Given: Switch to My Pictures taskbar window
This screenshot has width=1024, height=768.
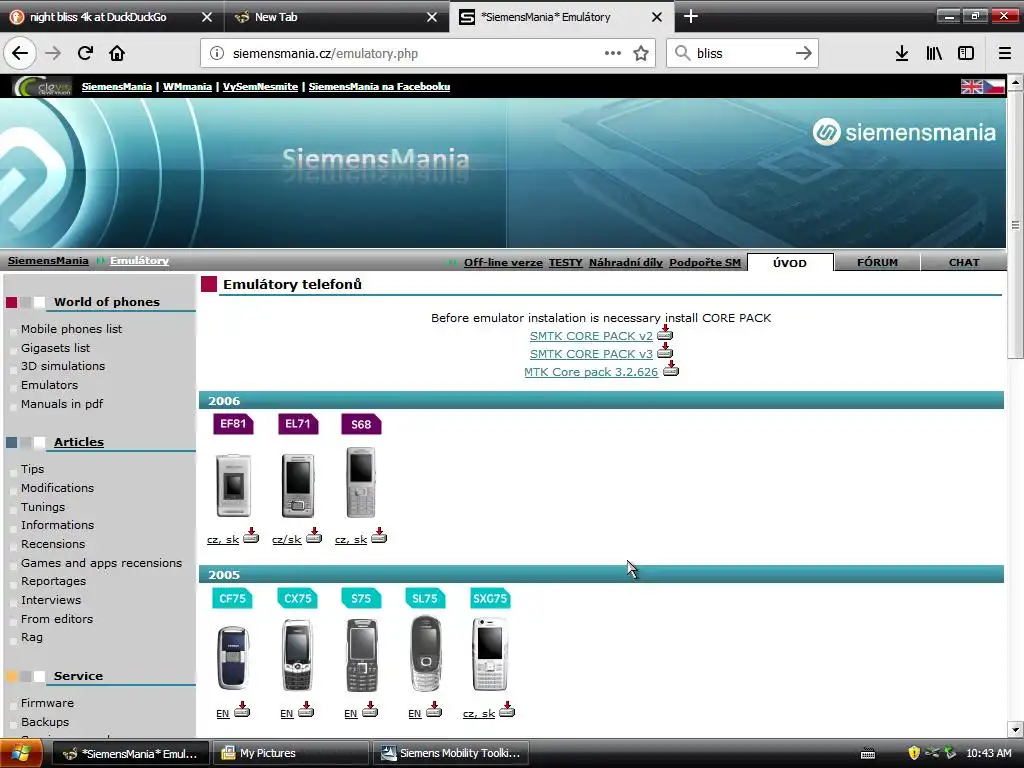Looking at the screenshot, I should (291, 753).
